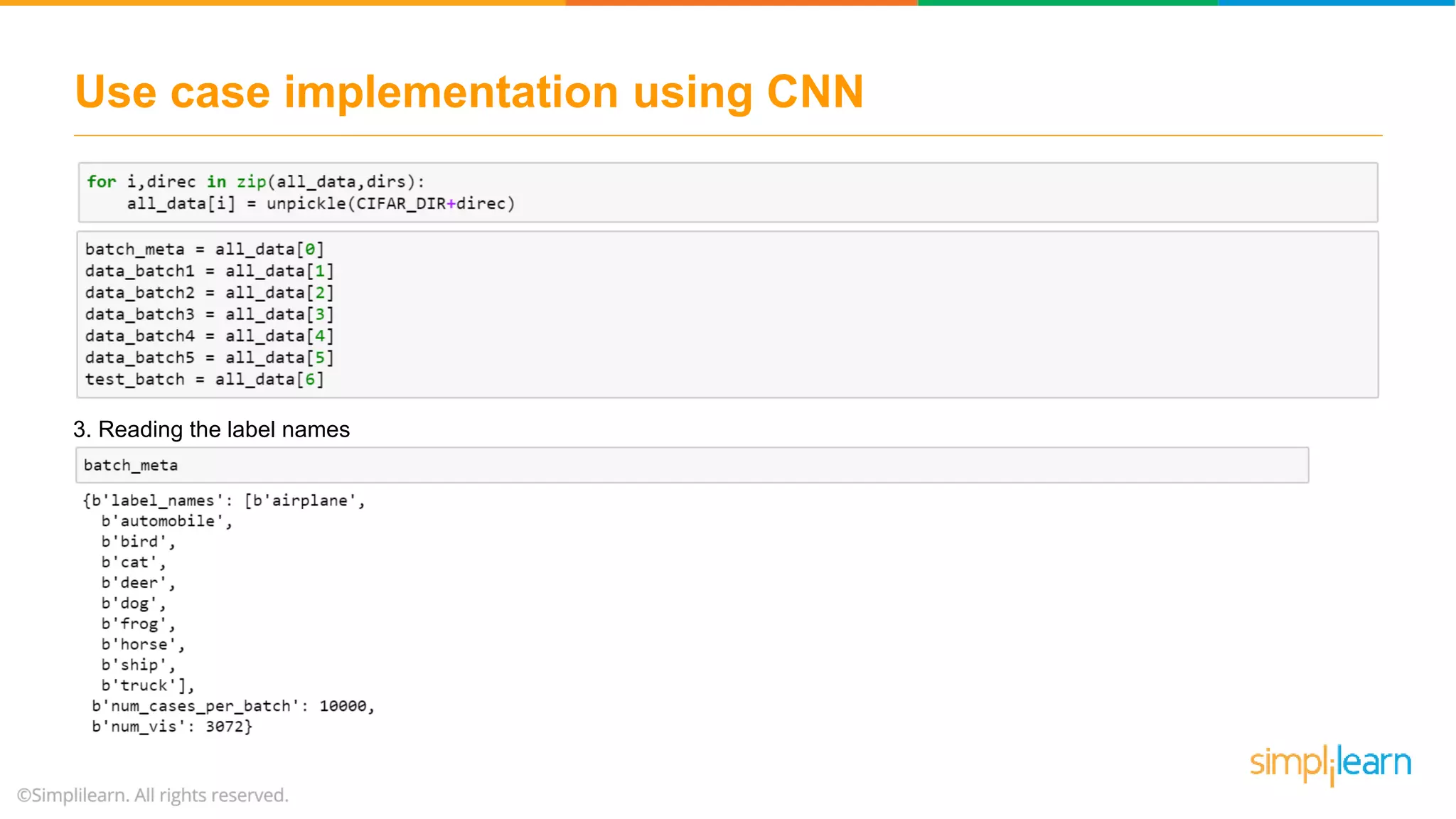Click the b'airplane' label in the output
The image size is (1456, 819).
click(x=304, y=501)
